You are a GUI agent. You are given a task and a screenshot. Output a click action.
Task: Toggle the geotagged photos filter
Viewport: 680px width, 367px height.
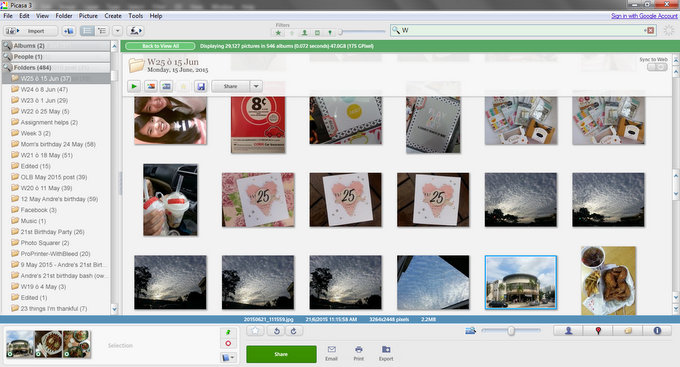click(x=330, y=33)
